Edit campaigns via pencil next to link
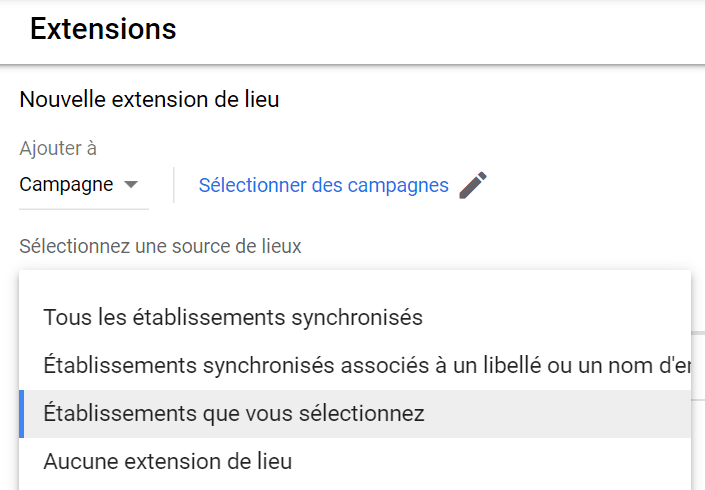Image resolution: width=705 pixels, height=490 pixels. click(x=473, y=185)
